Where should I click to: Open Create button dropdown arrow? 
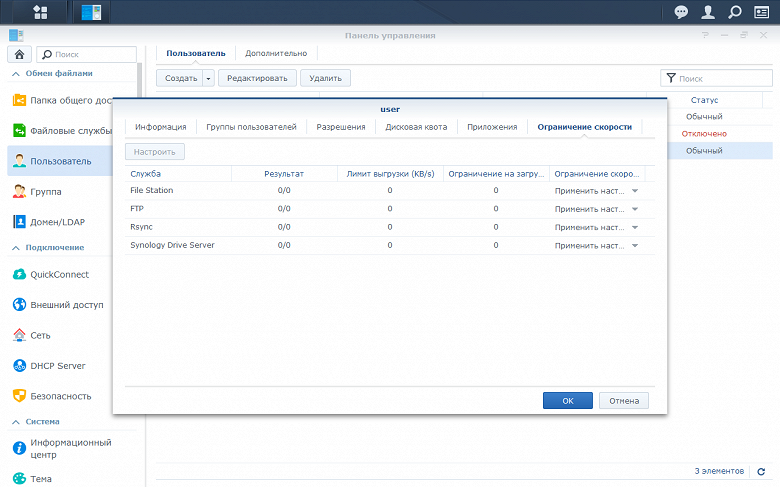209,78
